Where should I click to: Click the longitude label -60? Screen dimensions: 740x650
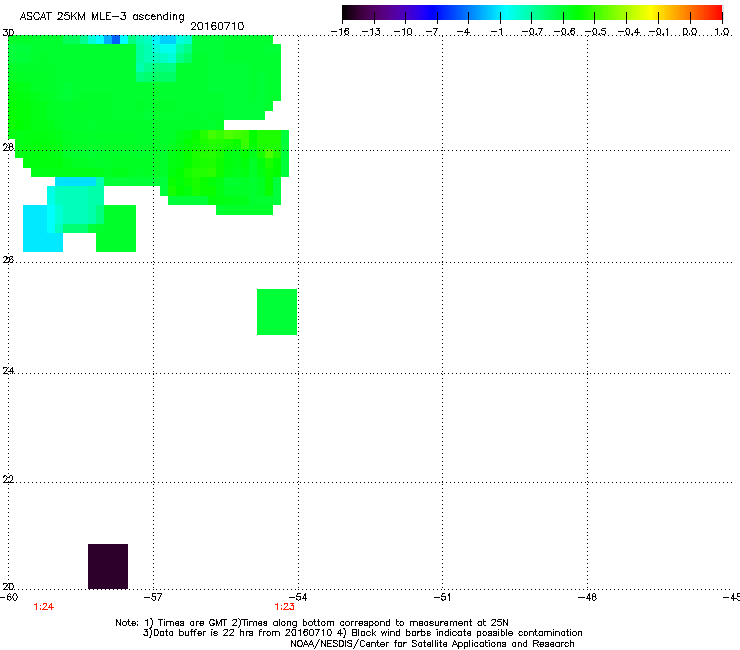9,597
